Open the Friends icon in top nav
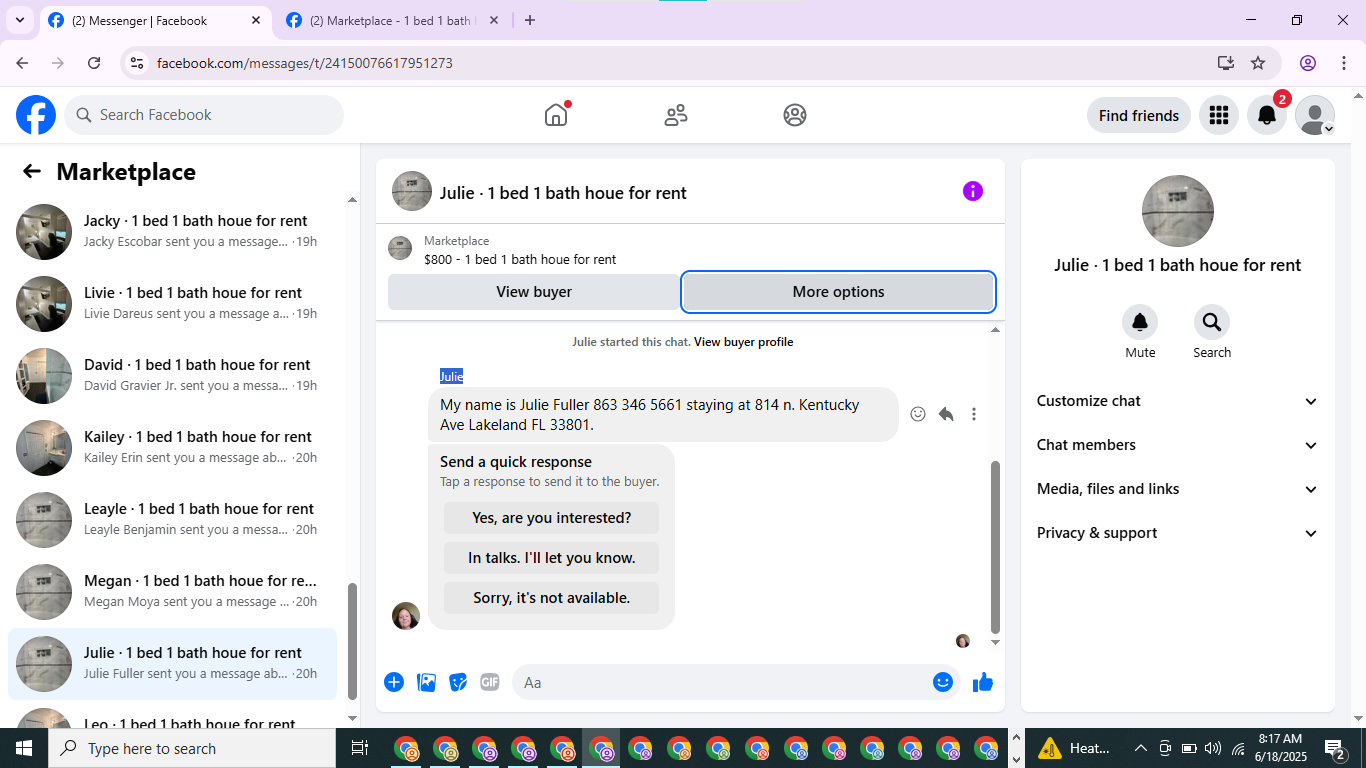Image resolution: width=1366 pixels, height=768 pixels. [x=676, y=115]
